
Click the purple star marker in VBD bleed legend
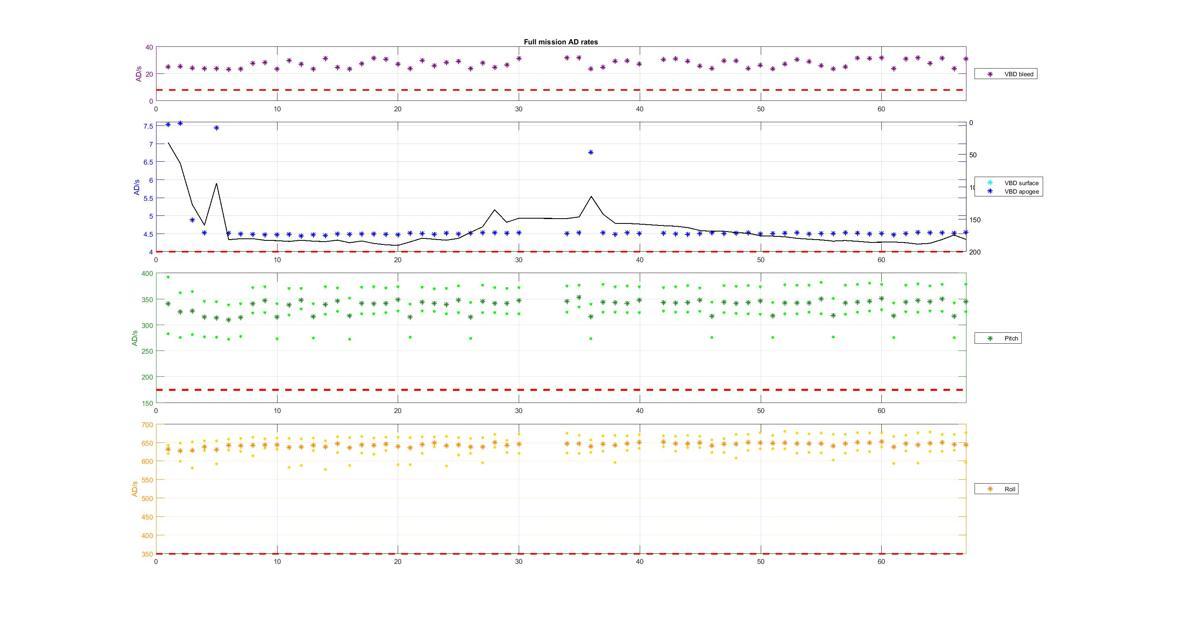click(x=990, y=74)
